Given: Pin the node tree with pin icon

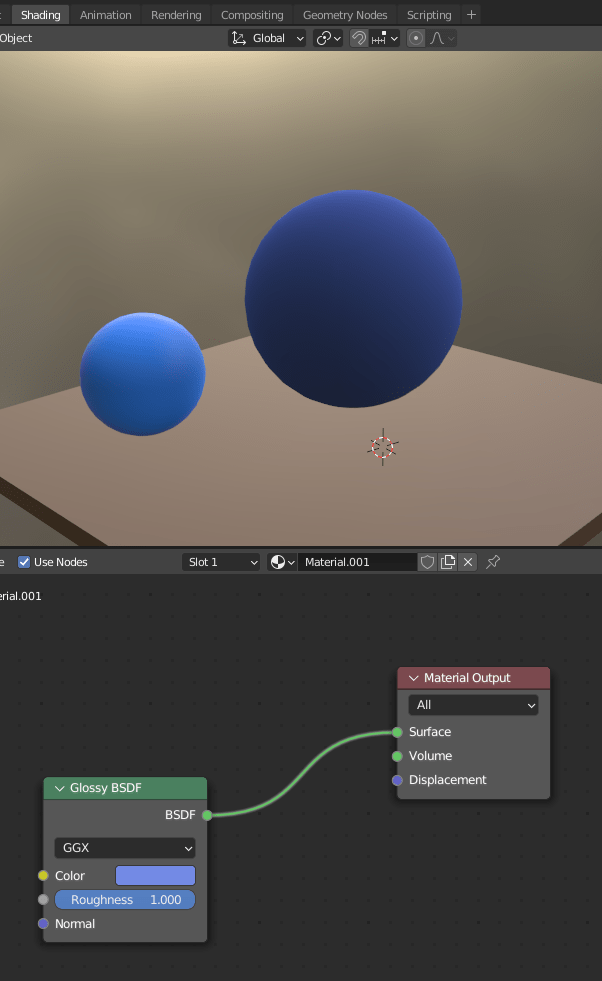Looking at the screenshot, I should point(493,562).
